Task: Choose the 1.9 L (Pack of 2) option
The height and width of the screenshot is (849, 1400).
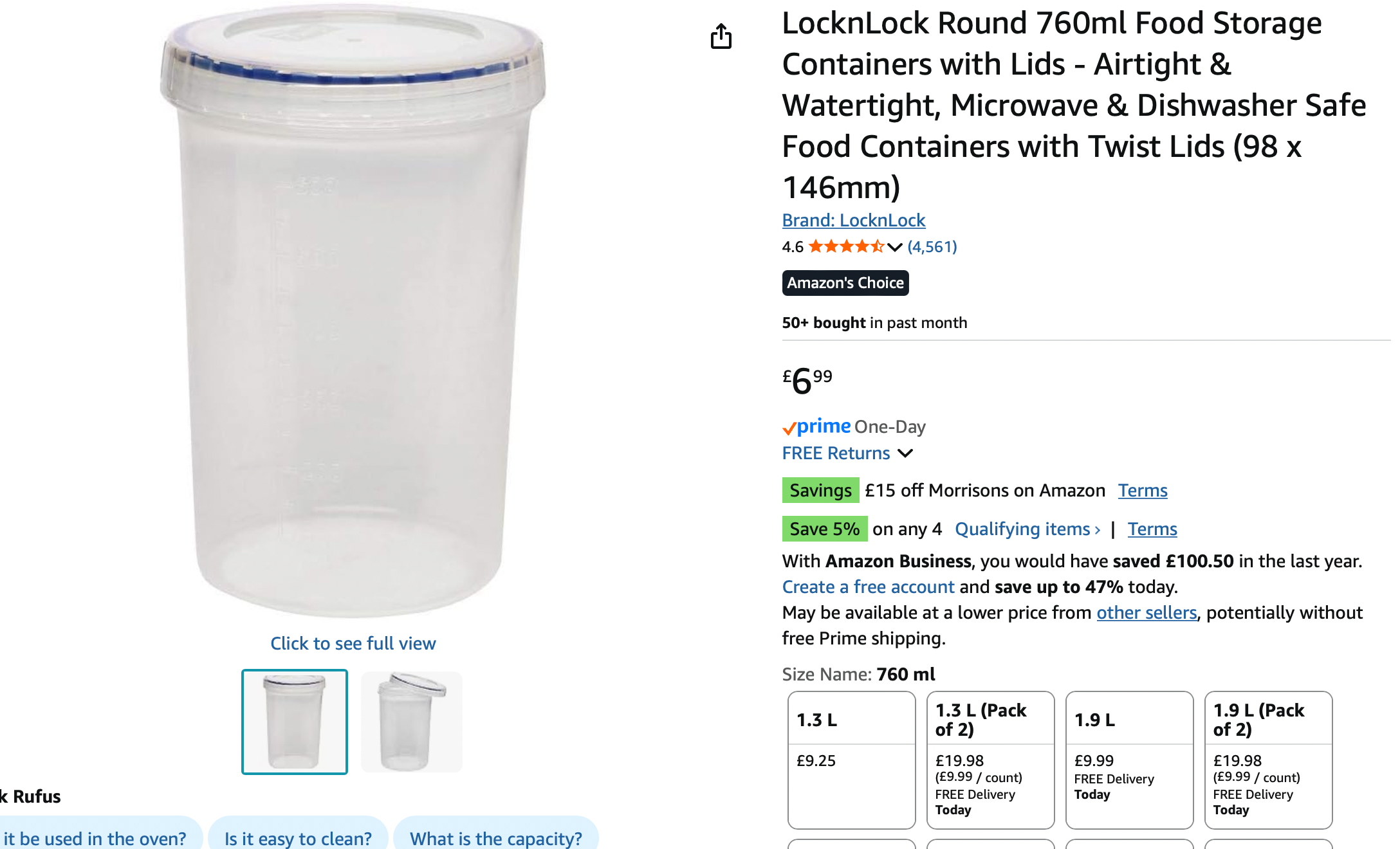Action: click(x=1268, y=759)
